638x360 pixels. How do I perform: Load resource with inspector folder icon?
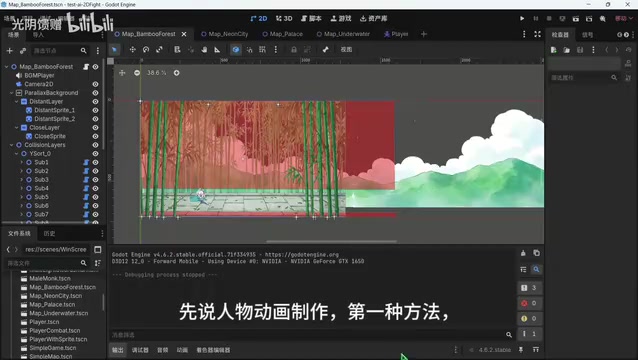coord(566,50)
